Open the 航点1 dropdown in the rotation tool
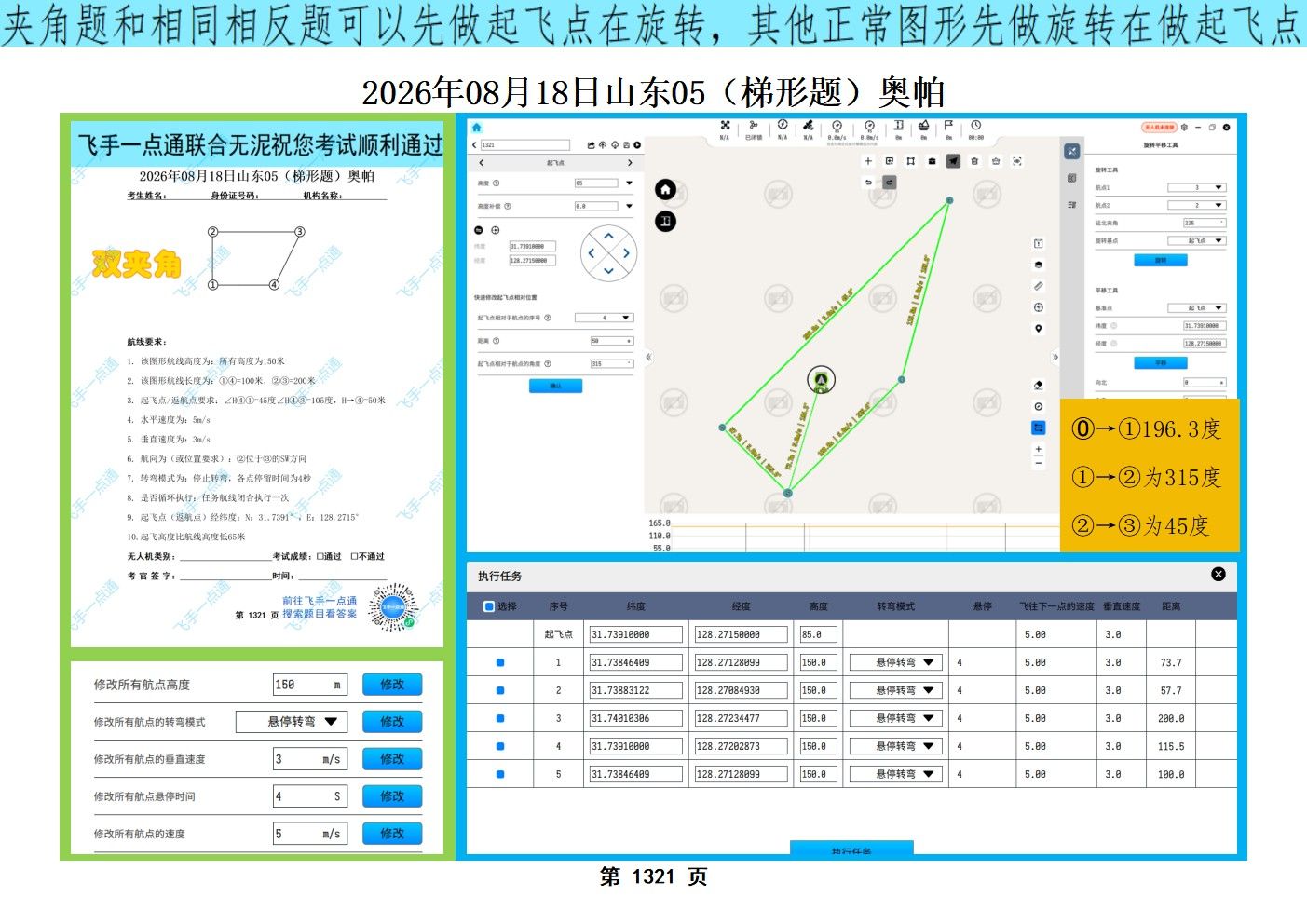 (x=1197, y=187)
